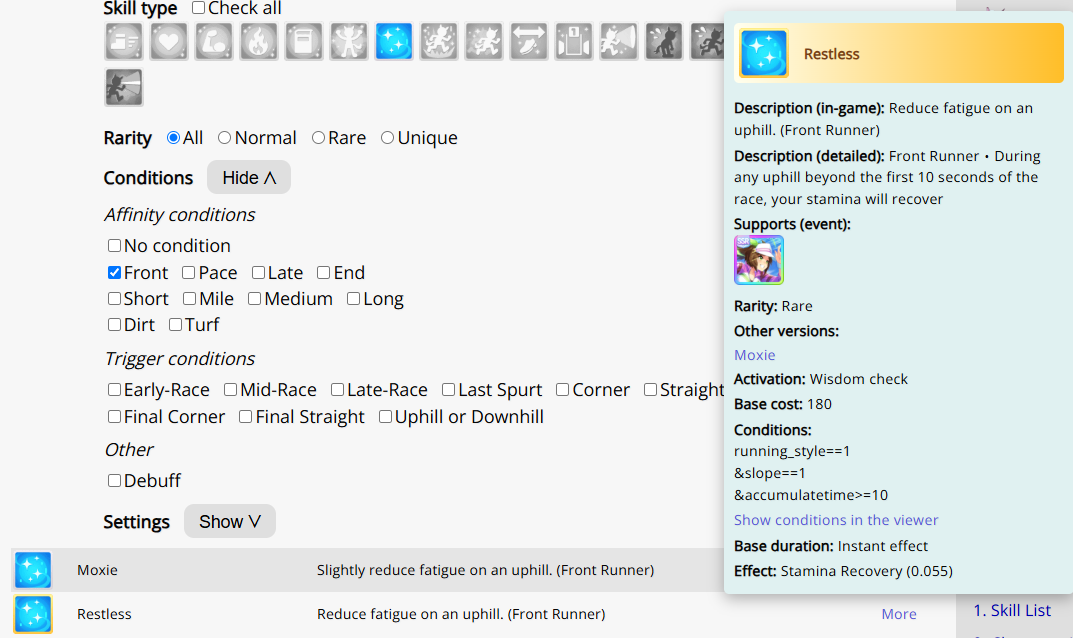This screenshot has width=1073, height=638.
Task: Click the Restless icon in popup header
Action: (x=764, y=53)
